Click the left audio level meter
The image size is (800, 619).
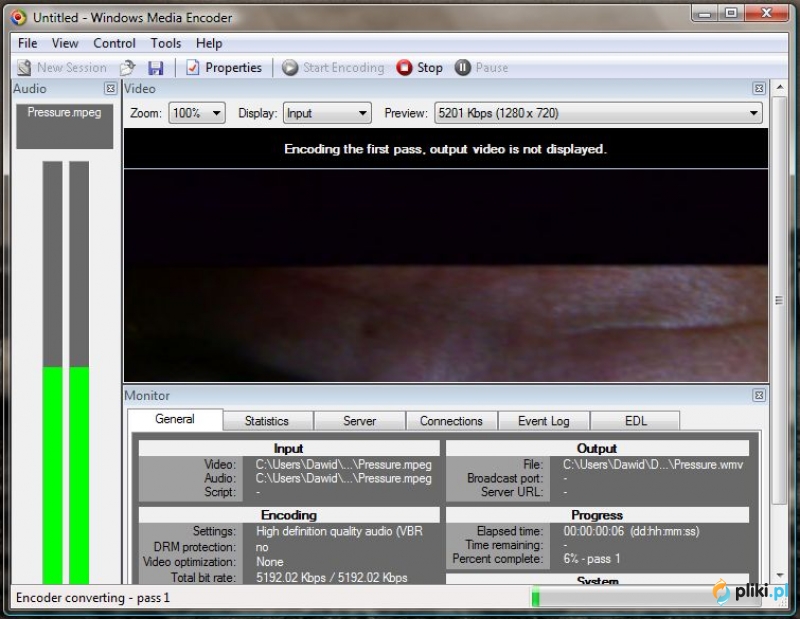tap(53, 373)
